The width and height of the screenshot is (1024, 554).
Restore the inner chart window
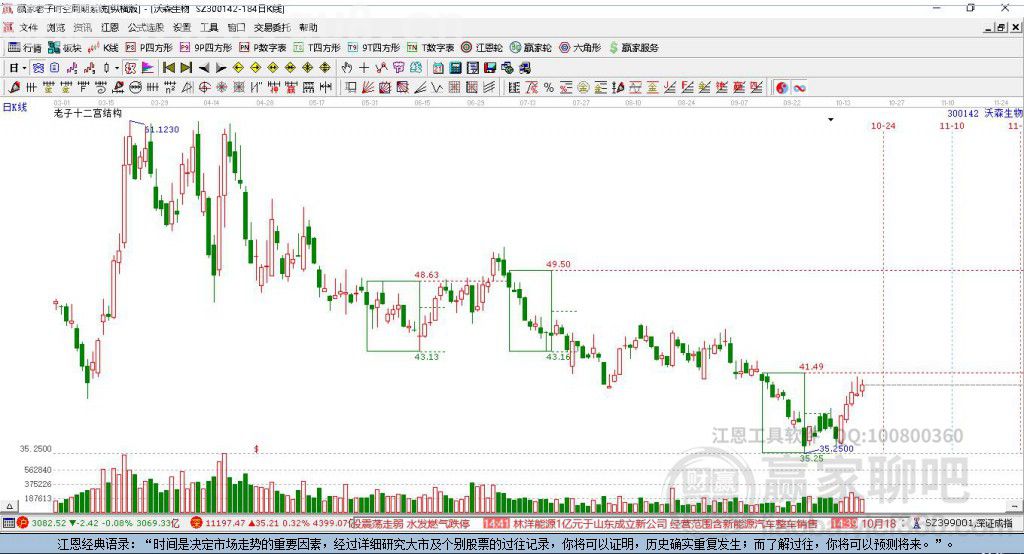pyautogui.click(x=1001, y=27)
